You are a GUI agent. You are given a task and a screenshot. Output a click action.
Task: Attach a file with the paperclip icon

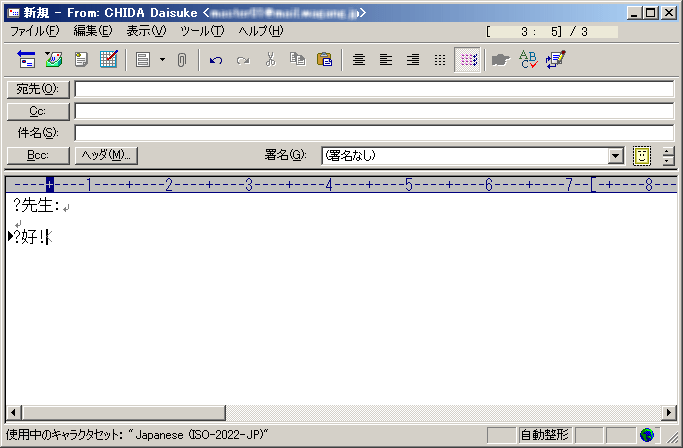coord(182,60)
